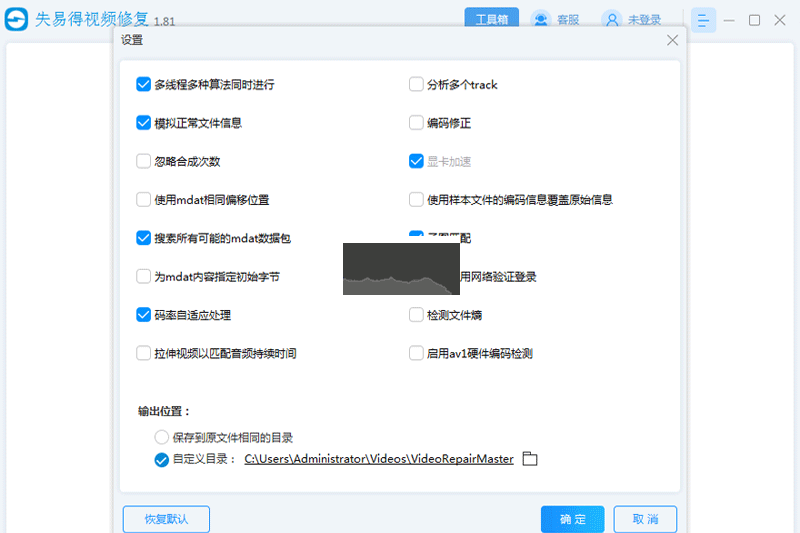This screenshot has height=533, width=800.
Task: Open the VideoRepairMaster output path link
Action: coord(379,459)
